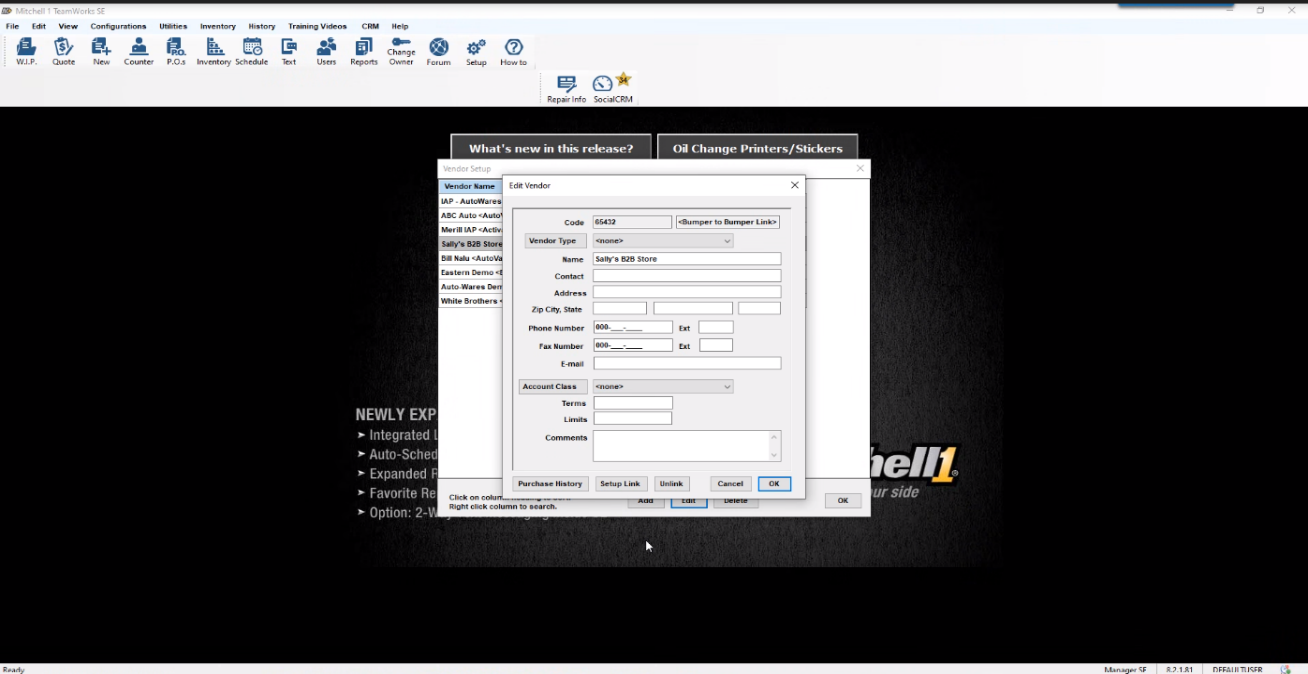1308x674 pixels.
Task: Click the P.O.s toolbar icon
Action: [x=176, y=50]
